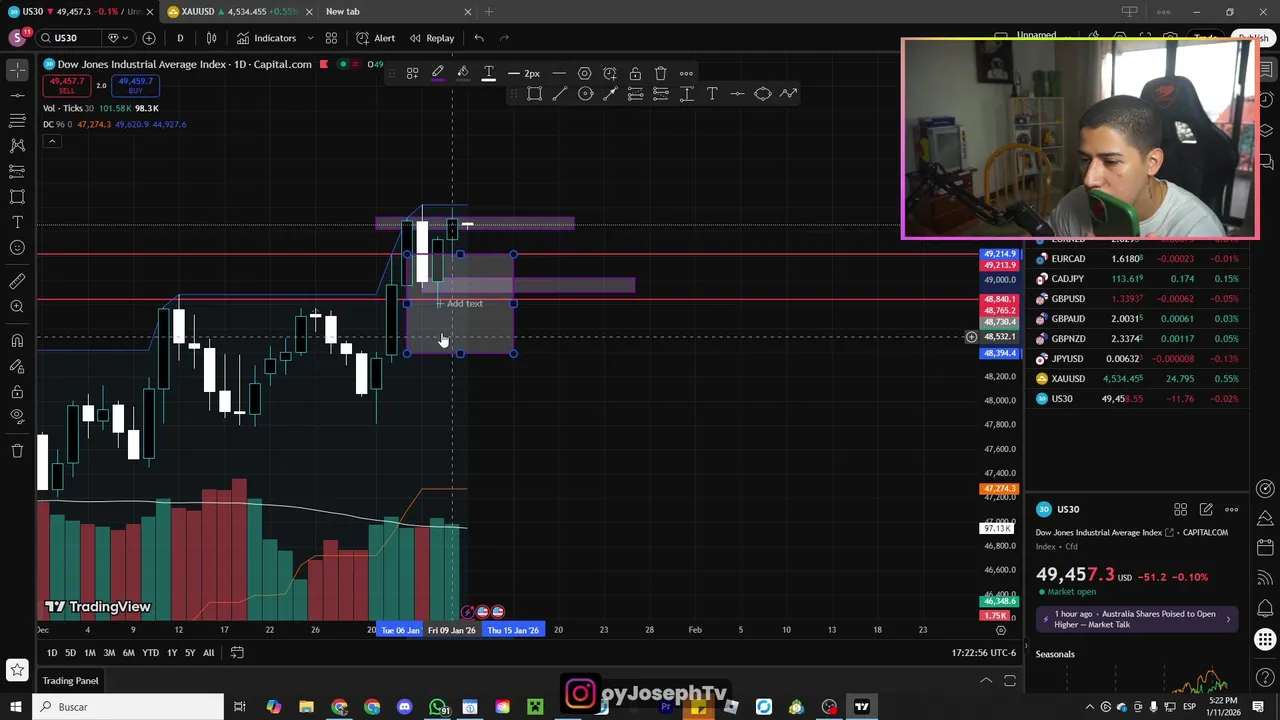
Task: Select the rectangle tool in favorites bar
Action: tap(534, 94)
